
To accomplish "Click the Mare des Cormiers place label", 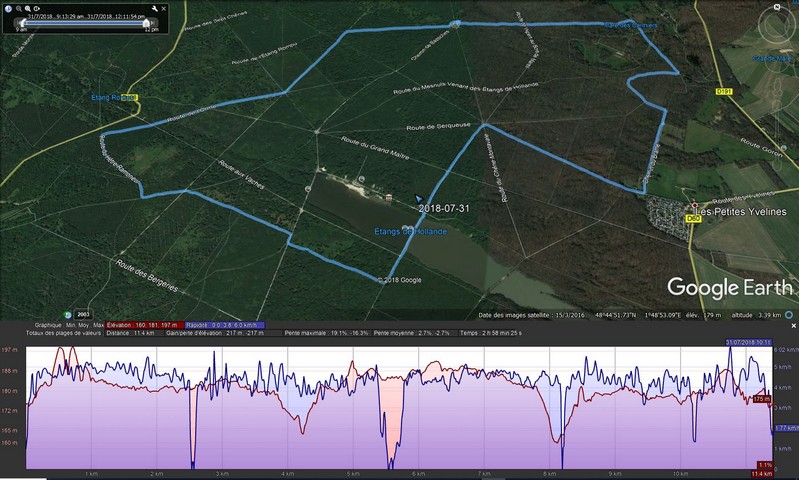I will coord(631,25).
